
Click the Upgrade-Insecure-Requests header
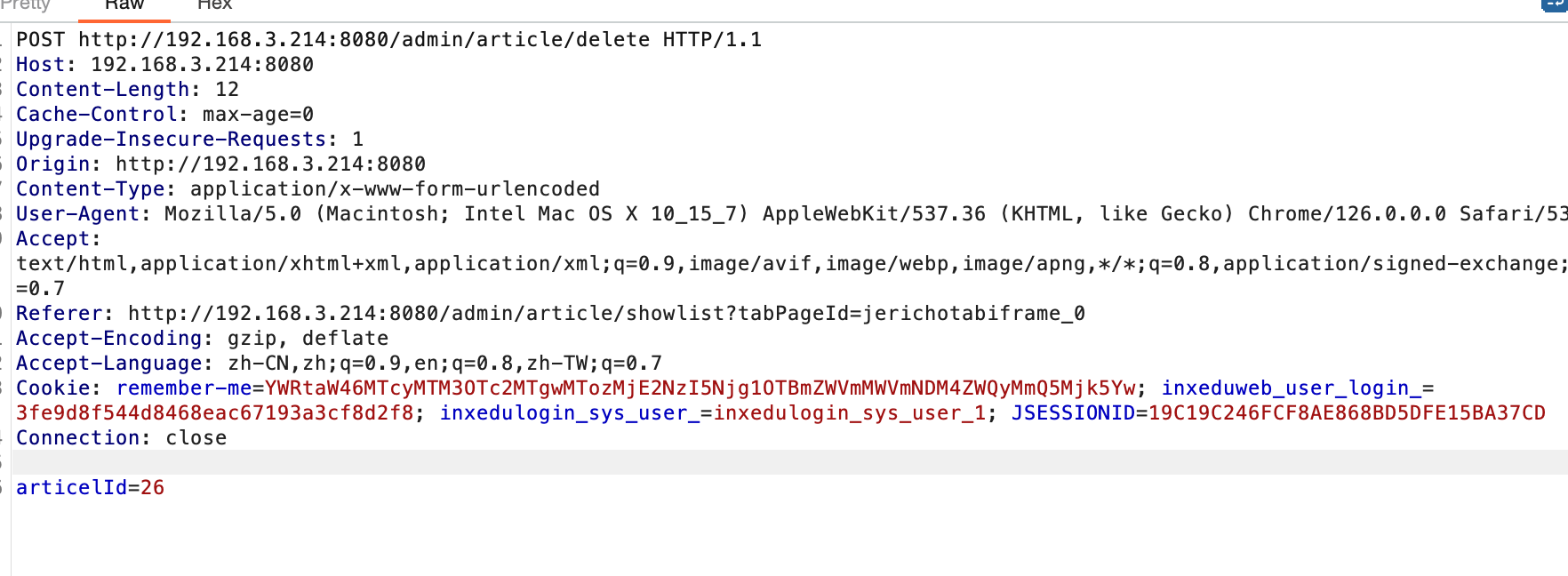tap(172, 140)
